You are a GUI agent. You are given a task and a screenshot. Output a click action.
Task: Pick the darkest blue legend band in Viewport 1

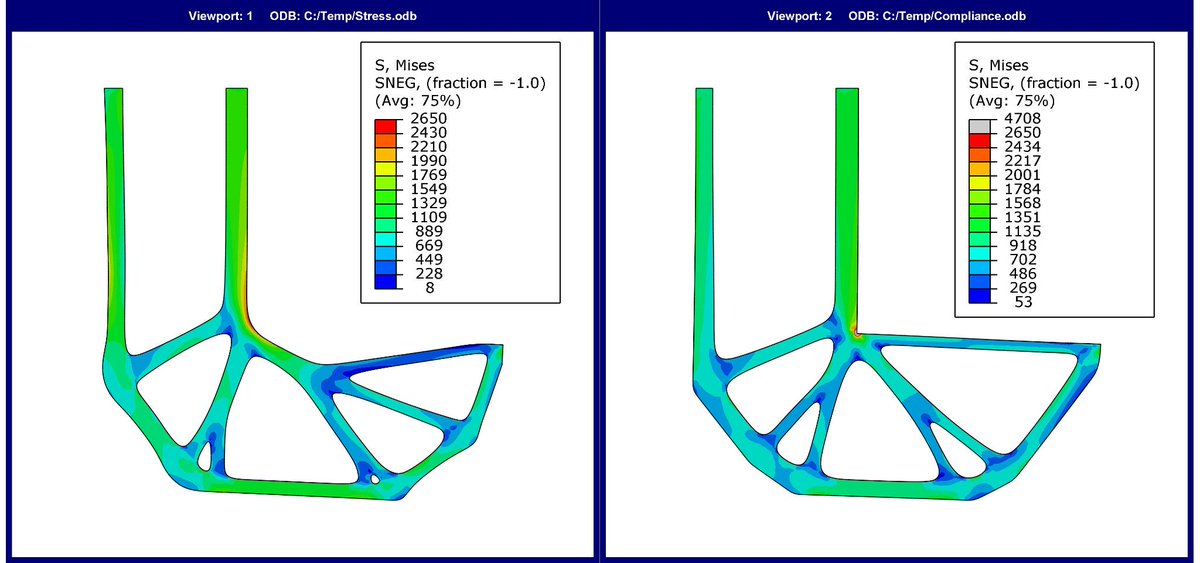coord(385,281)
